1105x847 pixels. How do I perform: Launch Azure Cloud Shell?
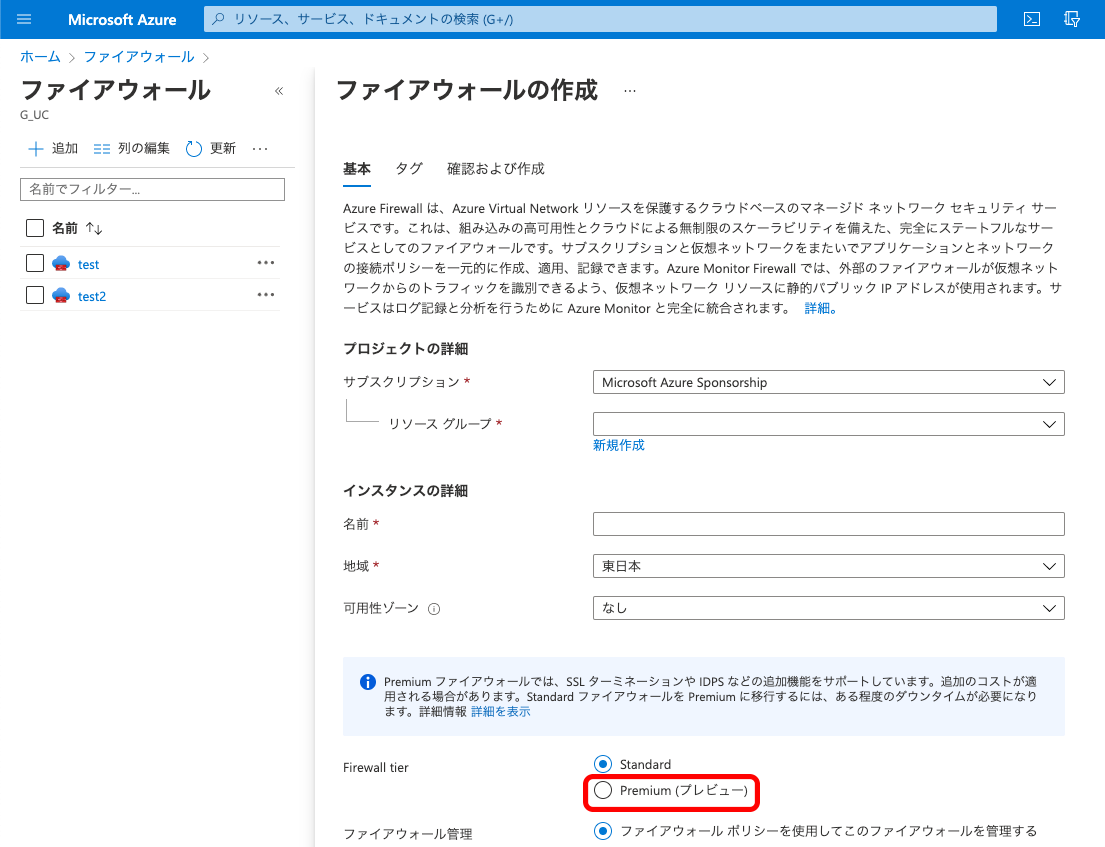click(1031, 19)
